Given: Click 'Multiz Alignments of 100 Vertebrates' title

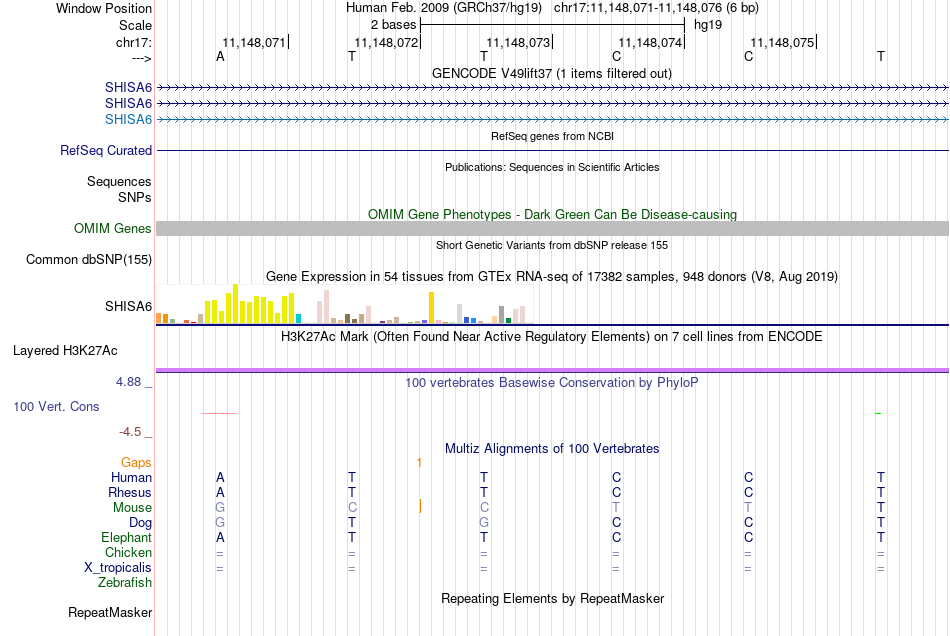Looking at the screenshot, I should click(552, 449).
